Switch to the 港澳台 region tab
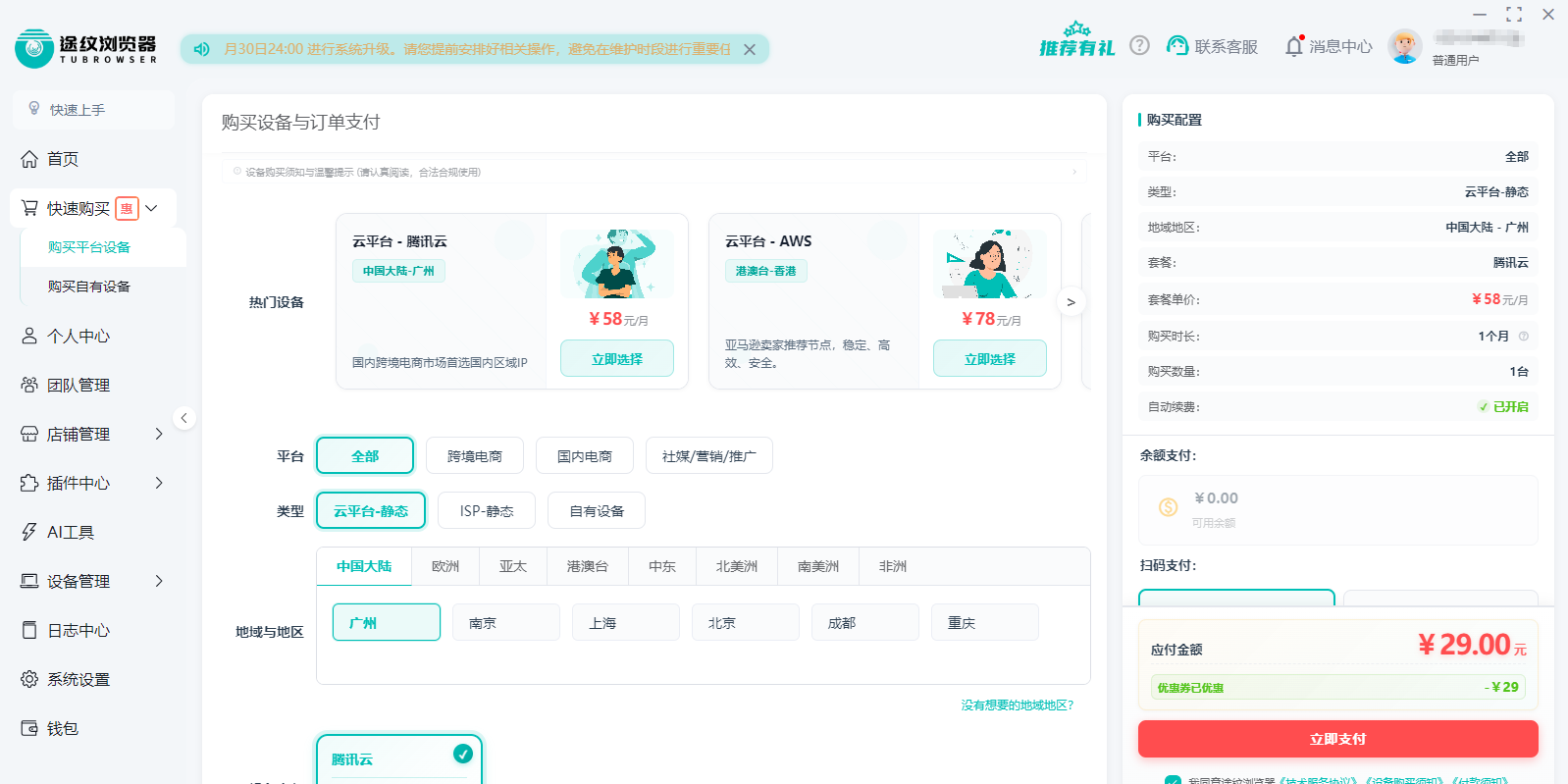The width and height of the screenshot is (1568, 784). (587, 566)
